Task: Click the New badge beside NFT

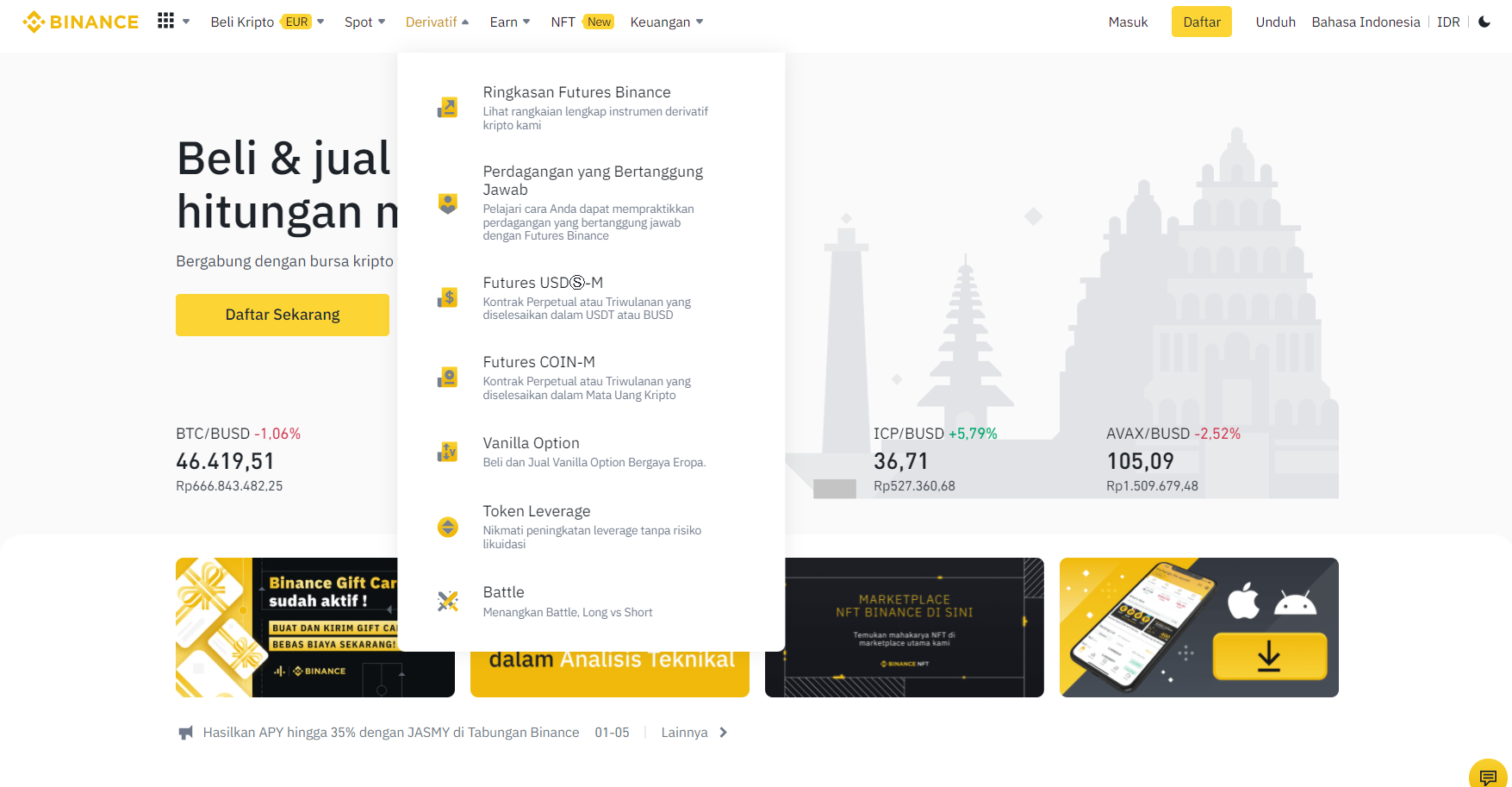Action: click(599, 22)
